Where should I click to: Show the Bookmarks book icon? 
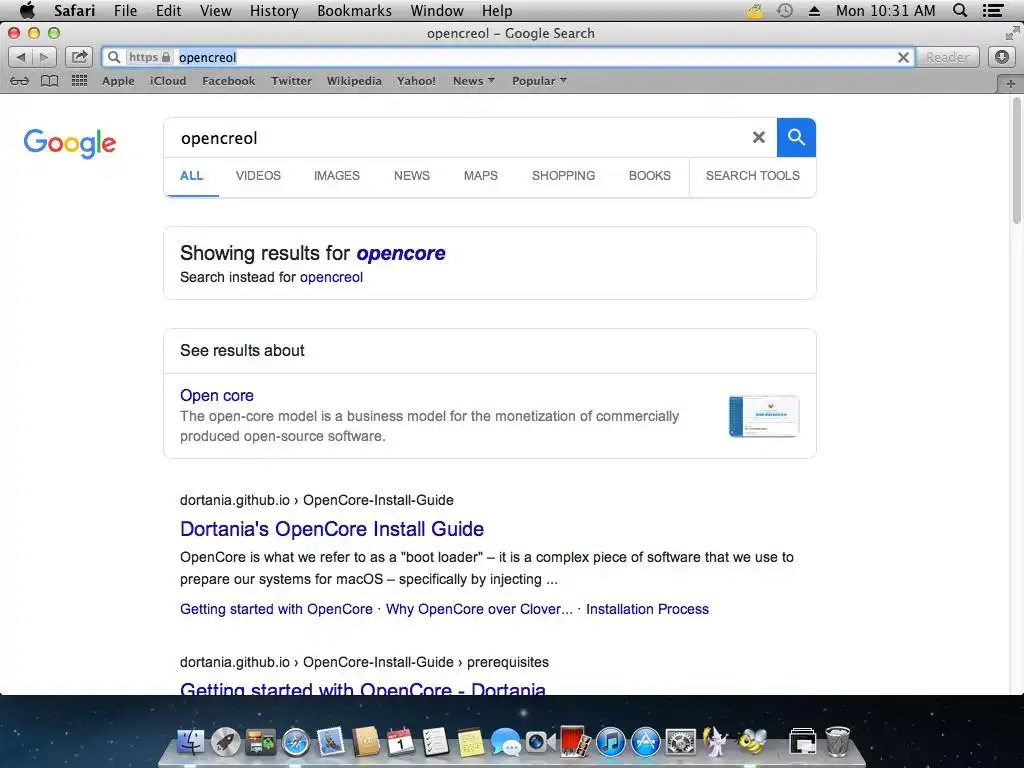(x=50, y=81)
